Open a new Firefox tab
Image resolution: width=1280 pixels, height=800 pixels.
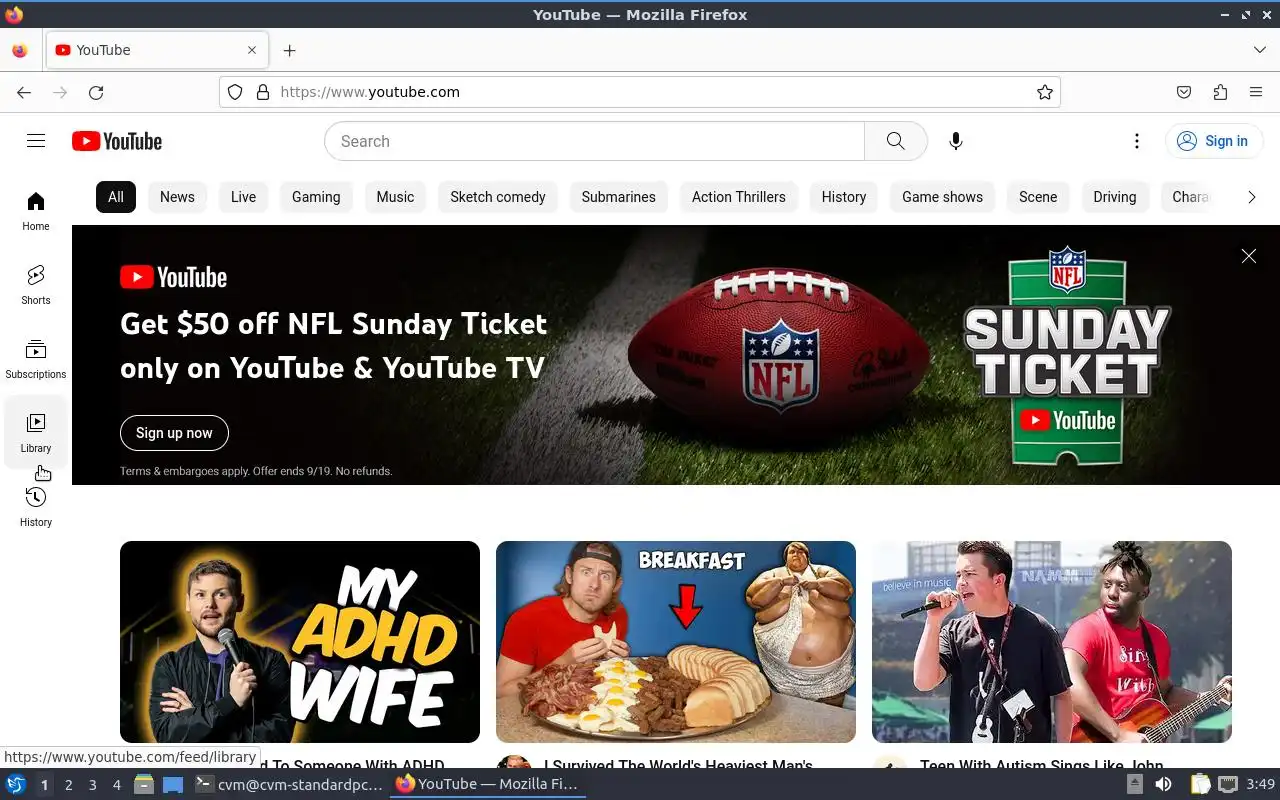[x=289, y=50]
